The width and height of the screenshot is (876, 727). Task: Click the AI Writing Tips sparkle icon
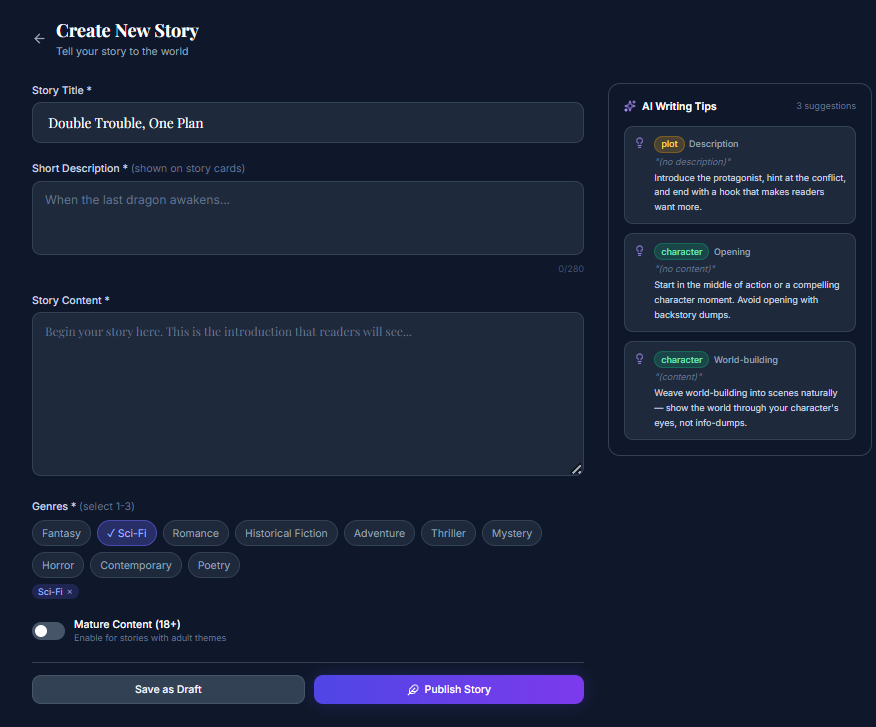pos(630,106)
